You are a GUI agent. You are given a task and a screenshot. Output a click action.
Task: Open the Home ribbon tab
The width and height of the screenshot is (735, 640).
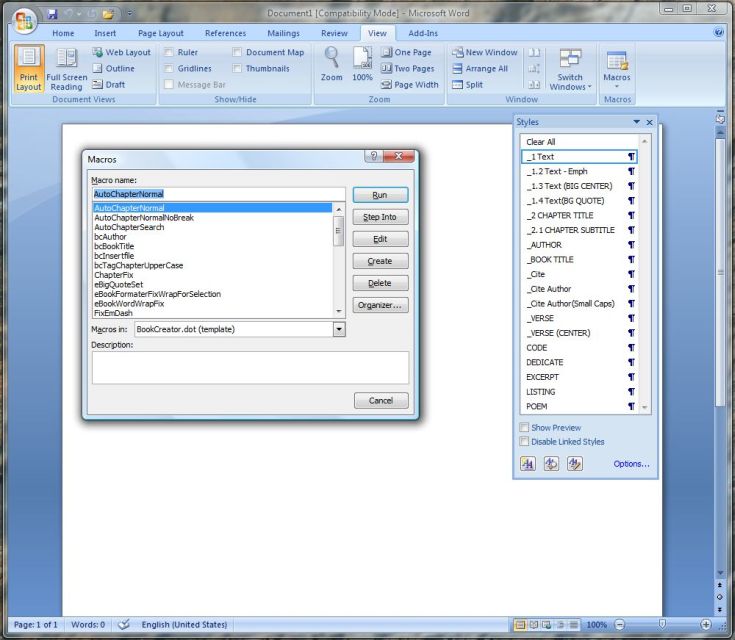[x=63, y=33]
